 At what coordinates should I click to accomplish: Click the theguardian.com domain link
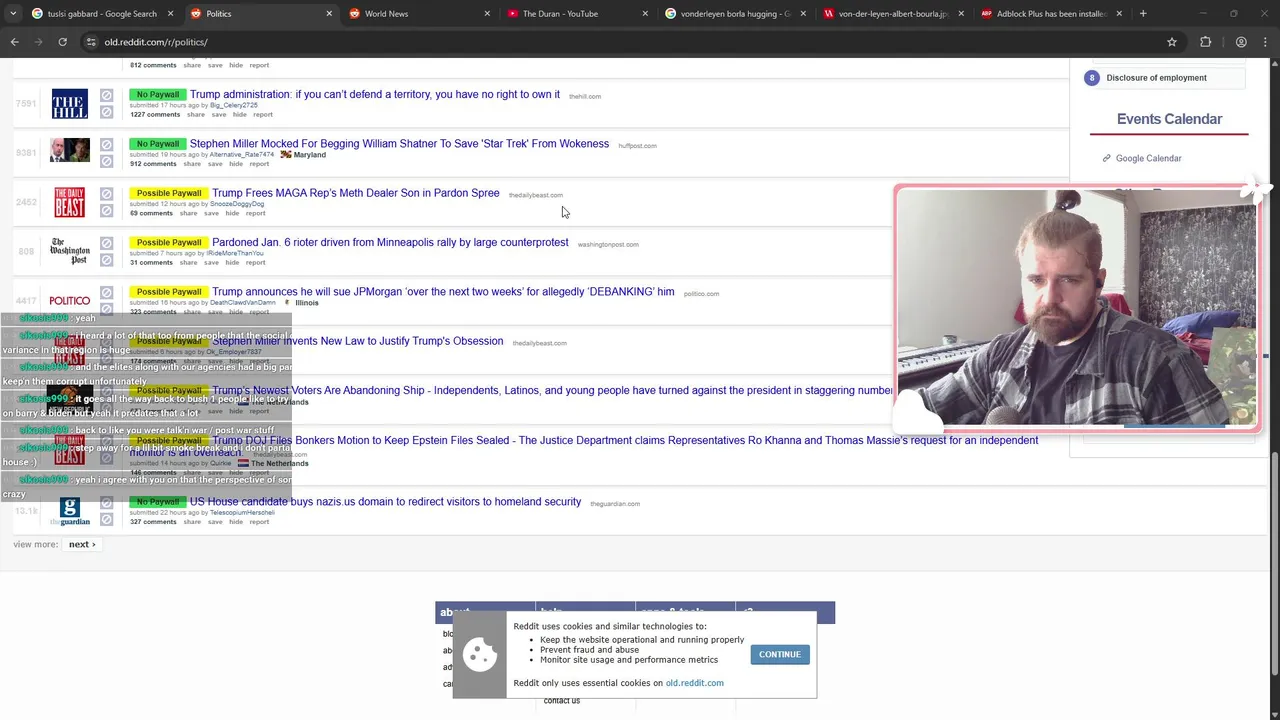click(615, 504)
